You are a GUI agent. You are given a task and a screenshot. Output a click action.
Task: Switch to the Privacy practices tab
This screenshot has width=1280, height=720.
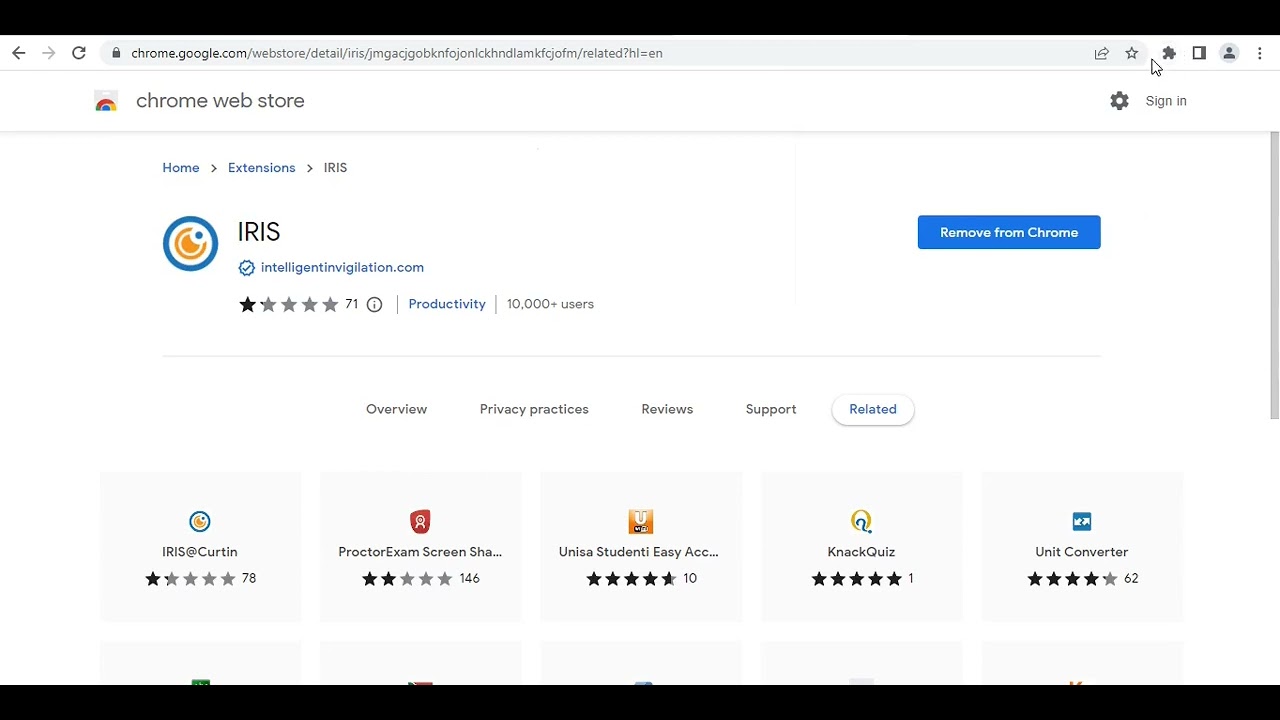(534, 409)
